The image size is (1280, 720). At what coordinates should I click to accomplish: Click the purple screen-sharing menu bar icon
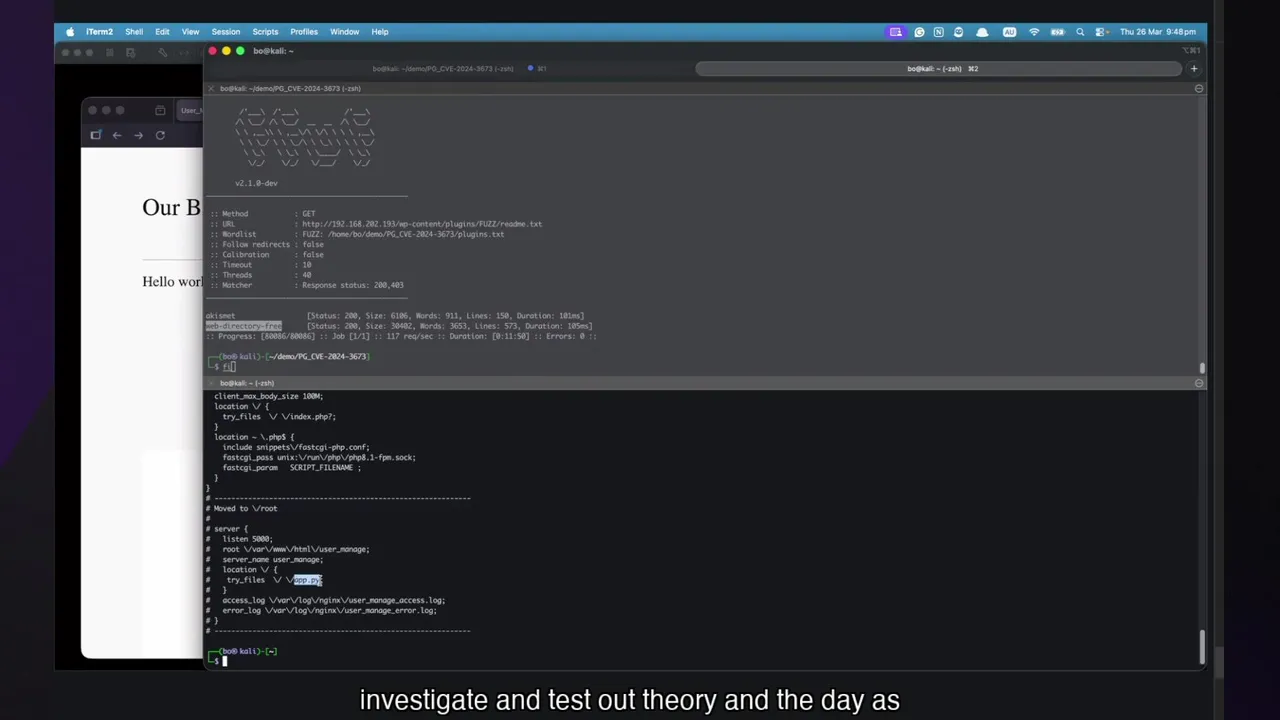pyautogui.click(x=896, y=32)
